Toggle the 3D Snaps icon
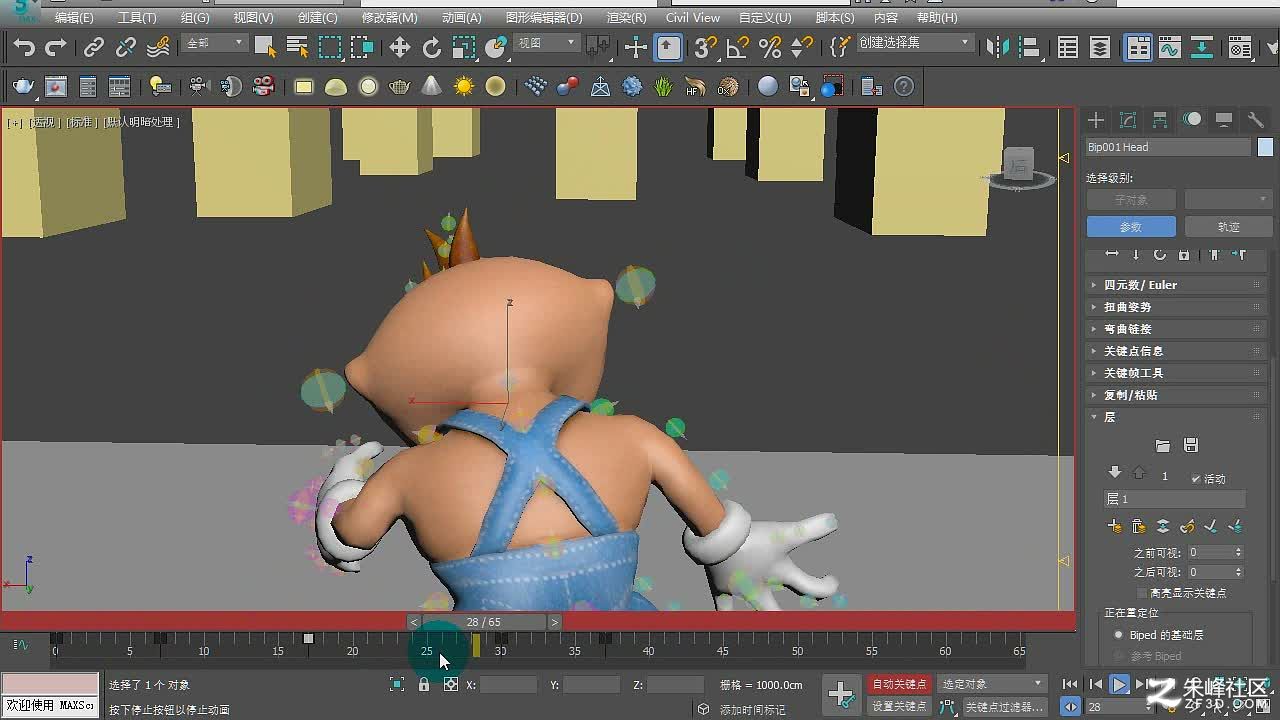 [706, 47]
